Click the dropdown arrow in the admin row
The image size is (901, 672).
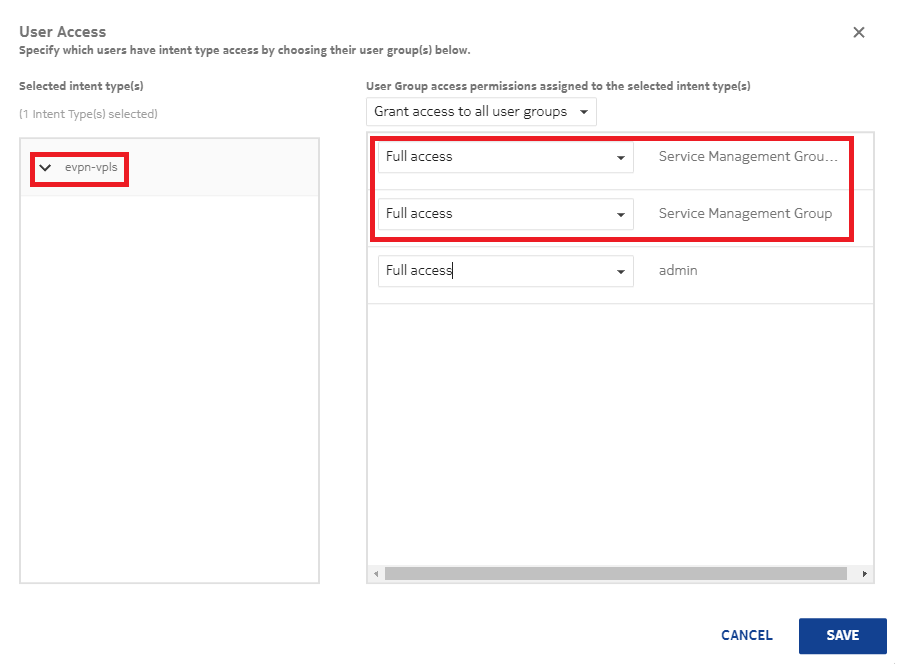tap(621, 272)
